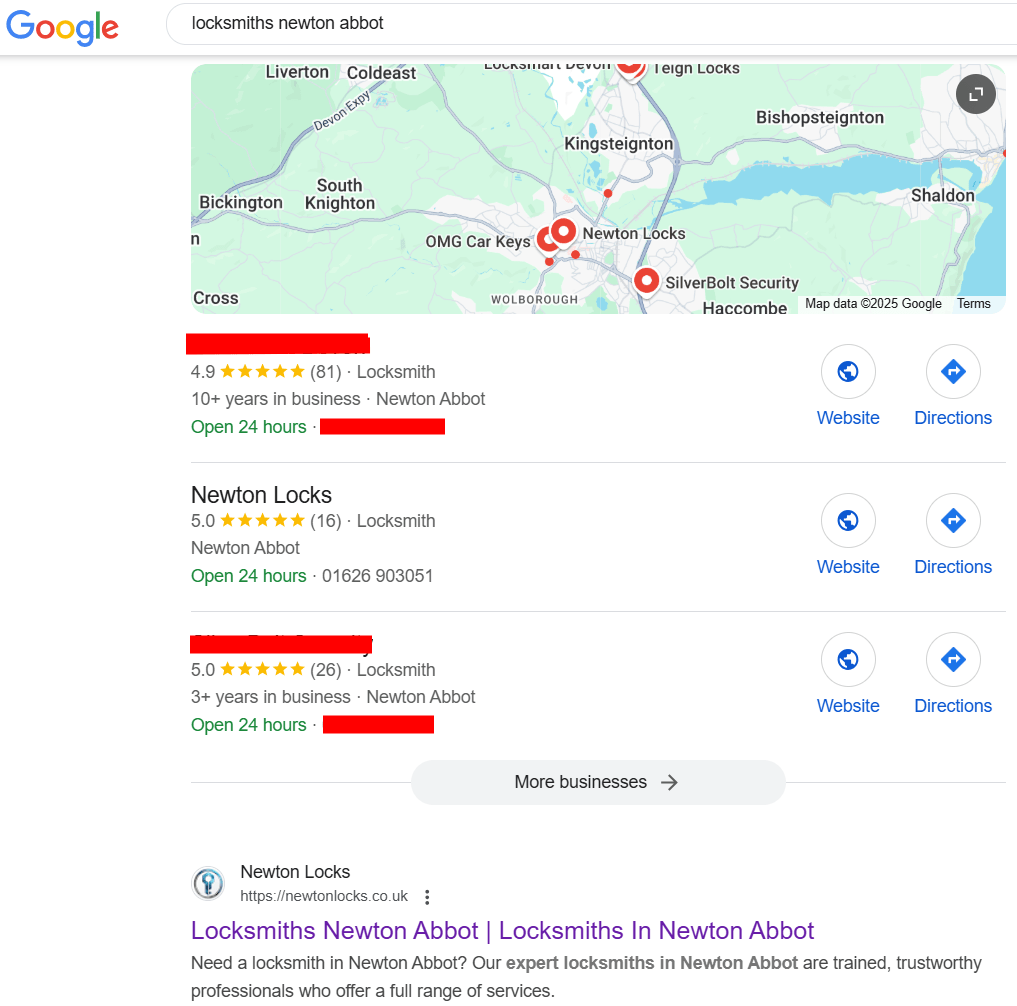Click the Teign Locks map pin
Image resolution: width=1017 pixels, height=1006 pixels.
(x=629, y=66)
